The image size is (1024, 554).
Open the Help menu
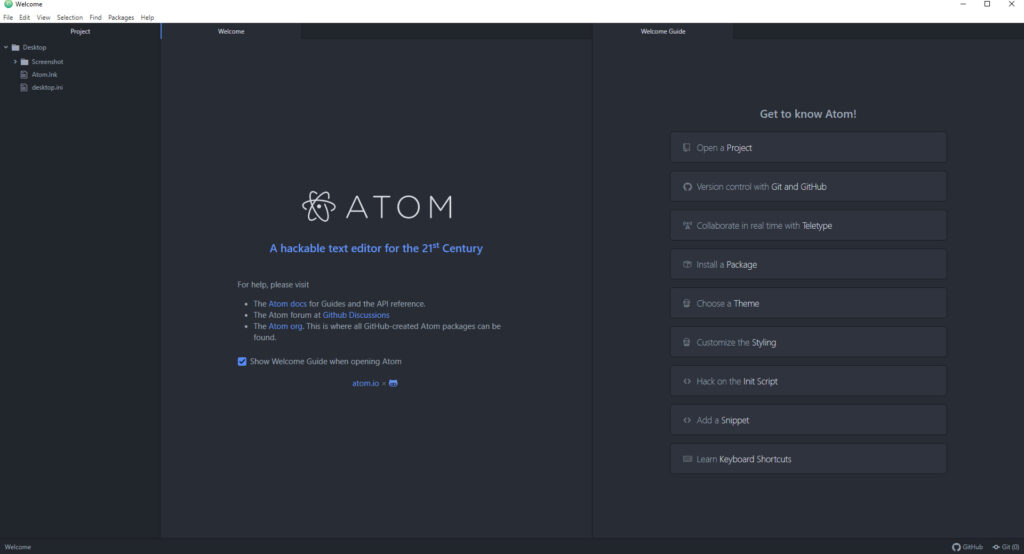point(147,18)
